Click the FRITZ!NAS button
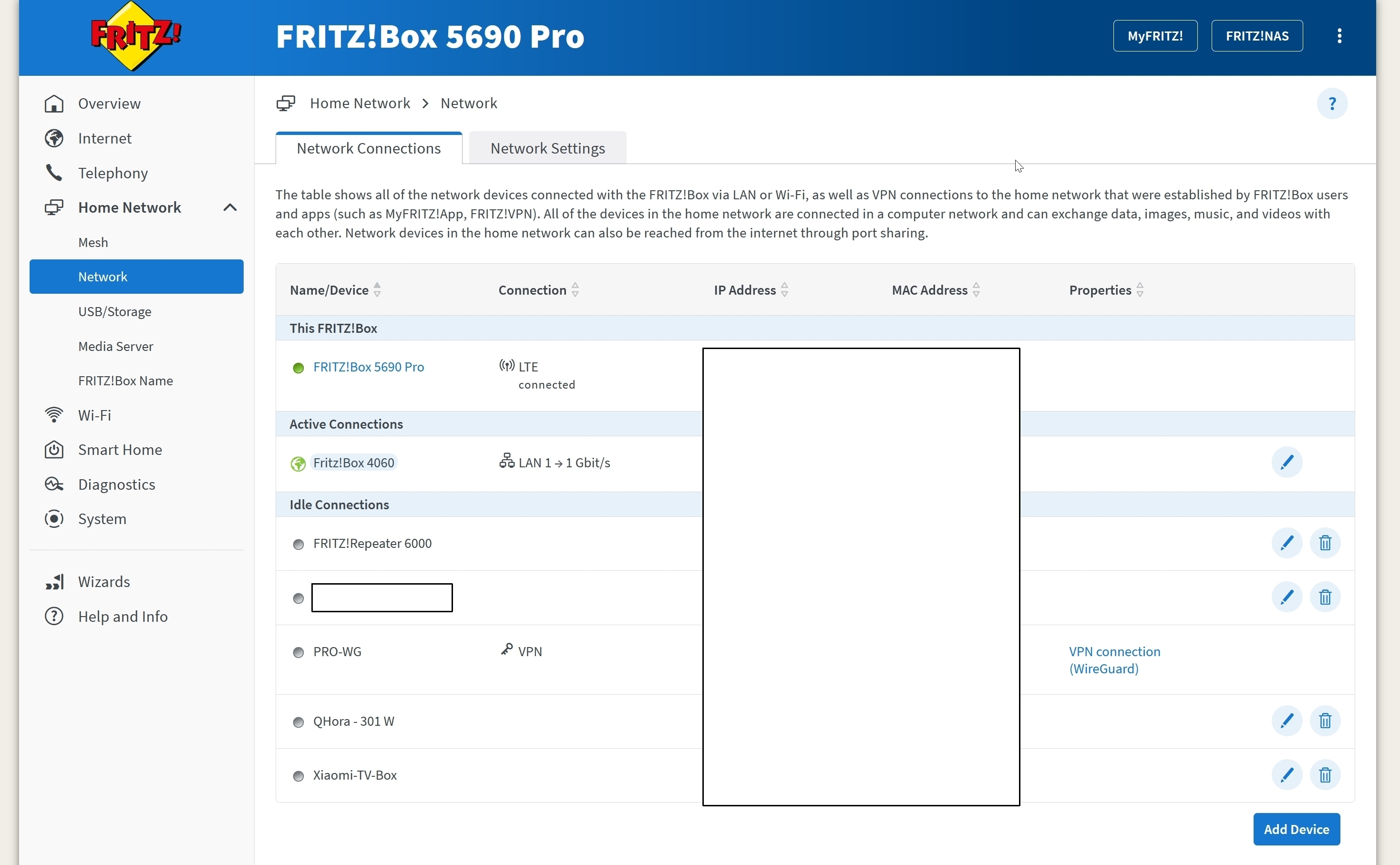This screenshot has height=865, width=1400. (x=1256, y=36)
